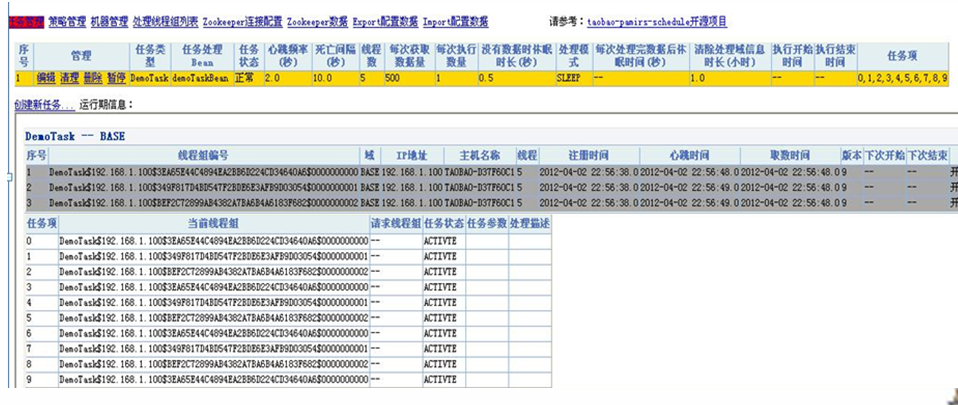Image resolution: width=958 pixels, height=405 pixels.
Task: Select current thread group of task item 0
Action: (214, 241)
